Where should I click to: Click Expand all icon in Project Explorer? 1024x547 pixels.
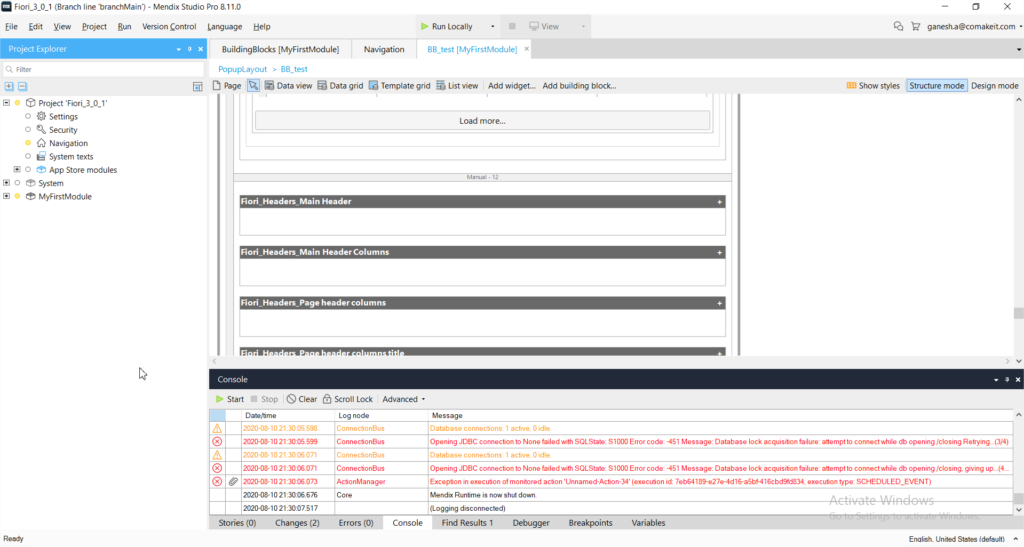[9, 86]
